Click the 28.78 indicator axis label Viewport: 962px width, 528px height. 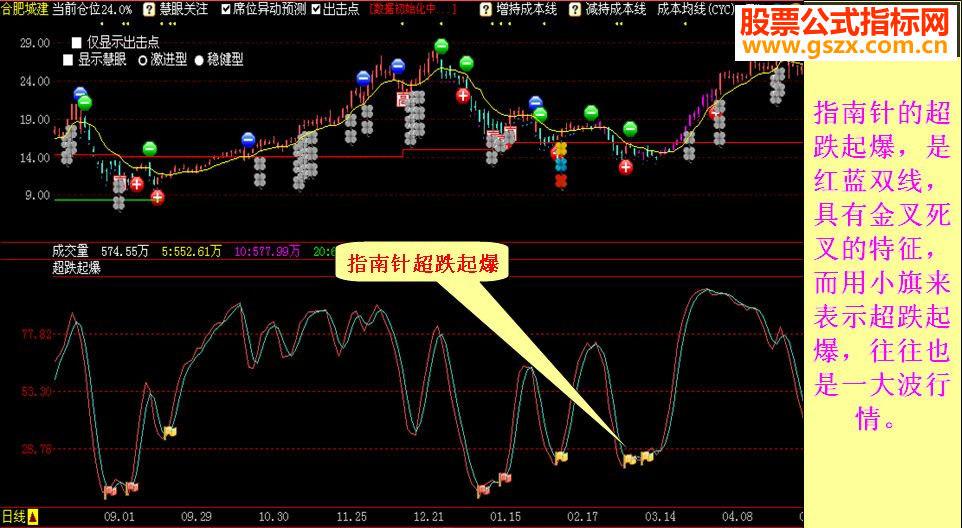(37, 449)
